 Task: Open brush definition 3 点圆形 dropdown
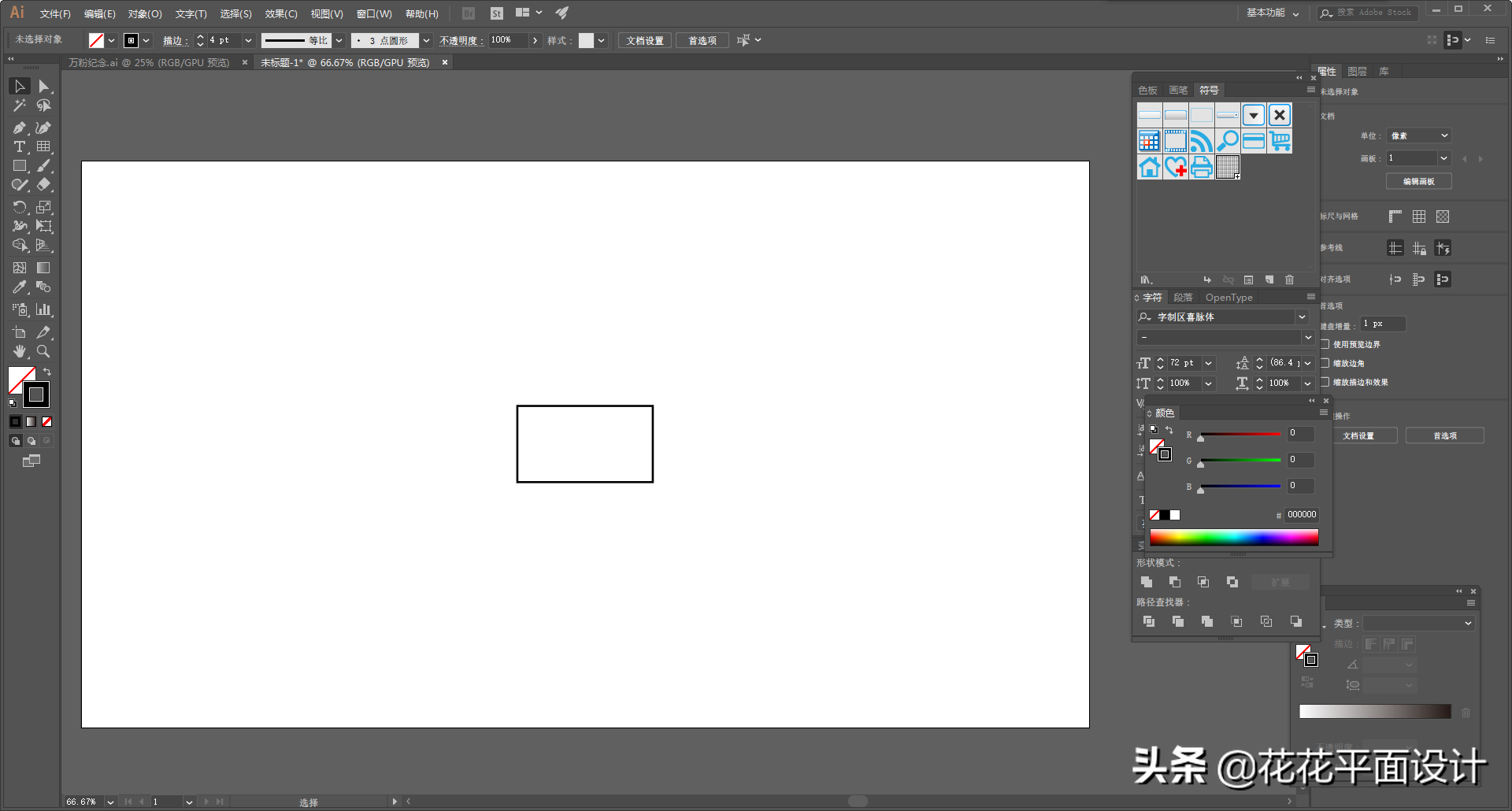tap(426, 40)
